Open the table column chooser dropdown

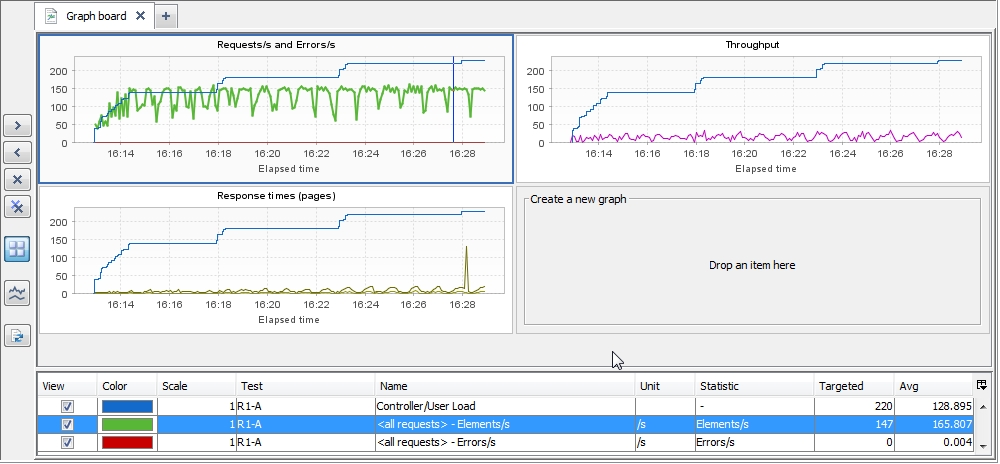coord(982,385)
